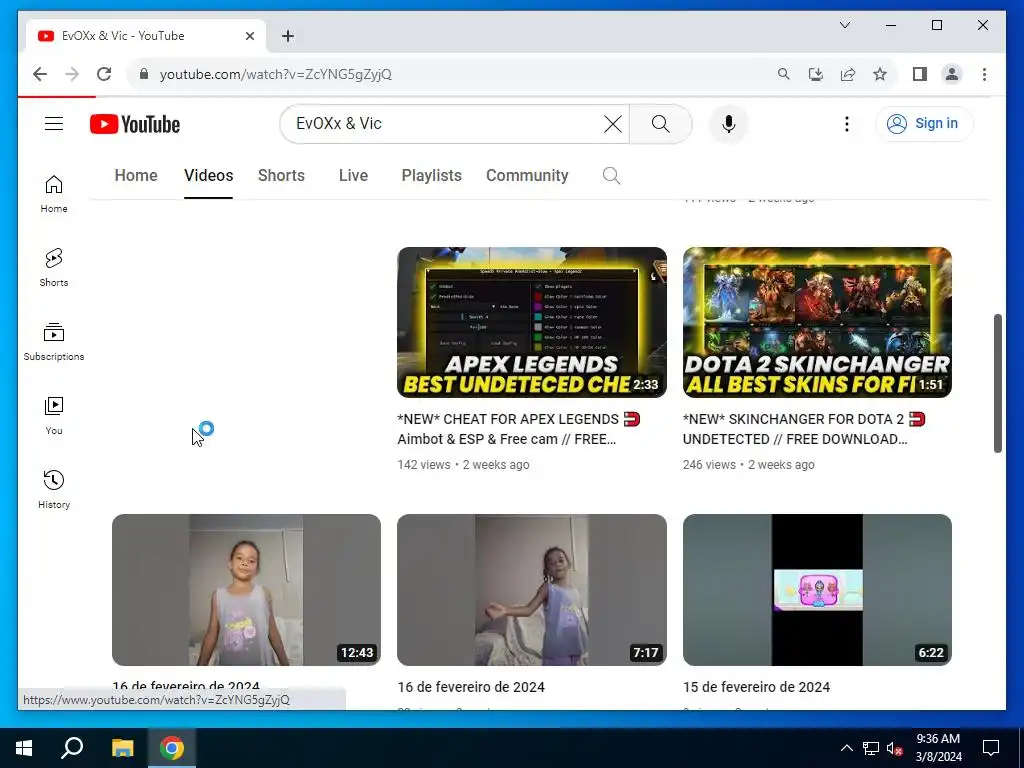
Task: Click the address bar URL
Action: (x=276, y=74)
